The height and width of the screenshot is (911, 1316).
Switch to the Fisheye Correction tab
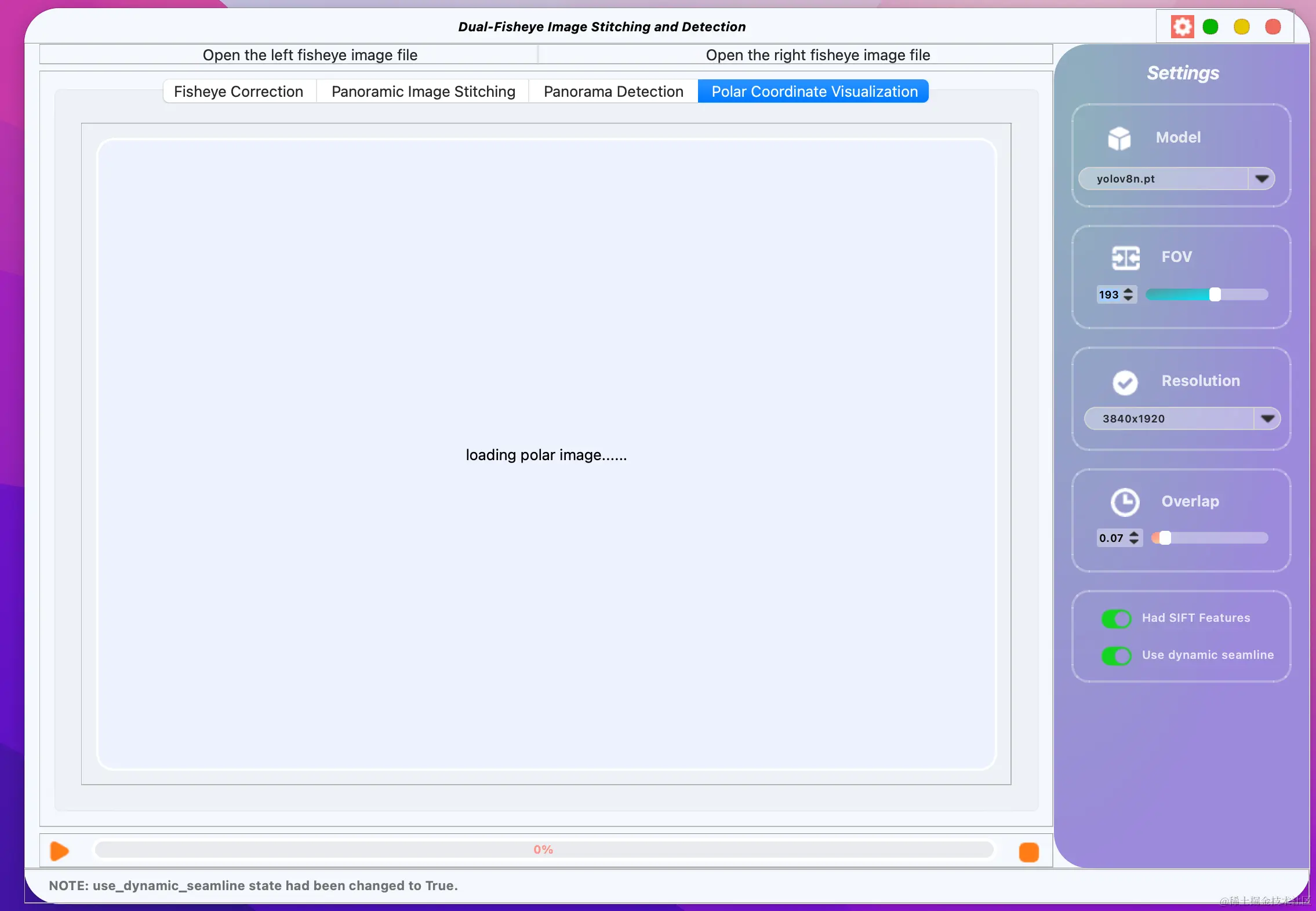tap(238, 92)
